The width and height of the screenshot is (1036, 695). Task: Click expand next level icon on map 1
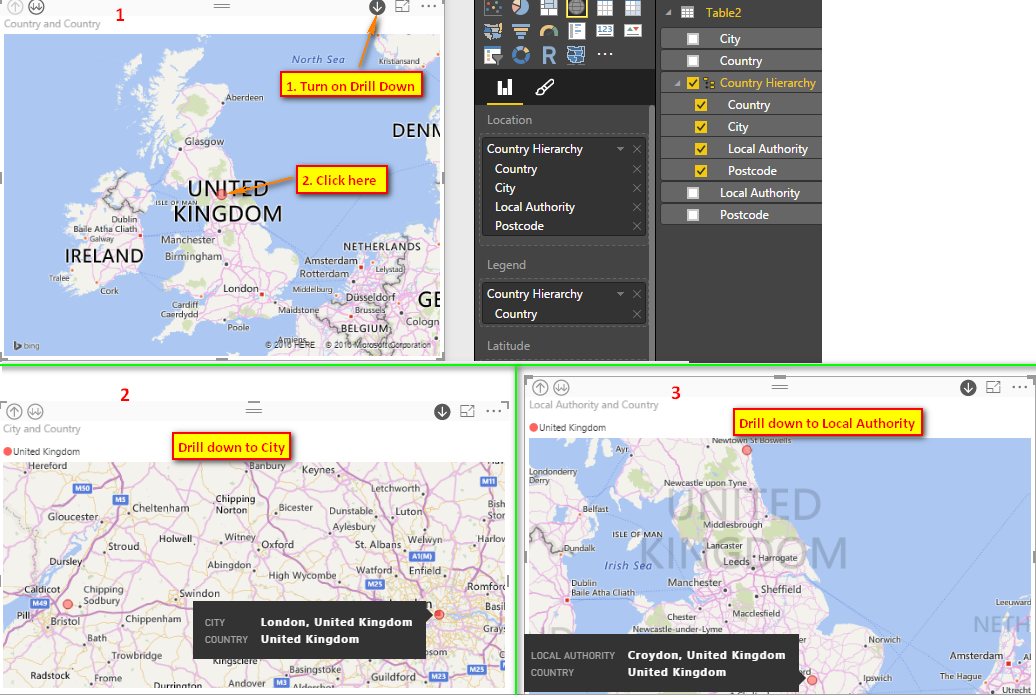pos(36,7)
